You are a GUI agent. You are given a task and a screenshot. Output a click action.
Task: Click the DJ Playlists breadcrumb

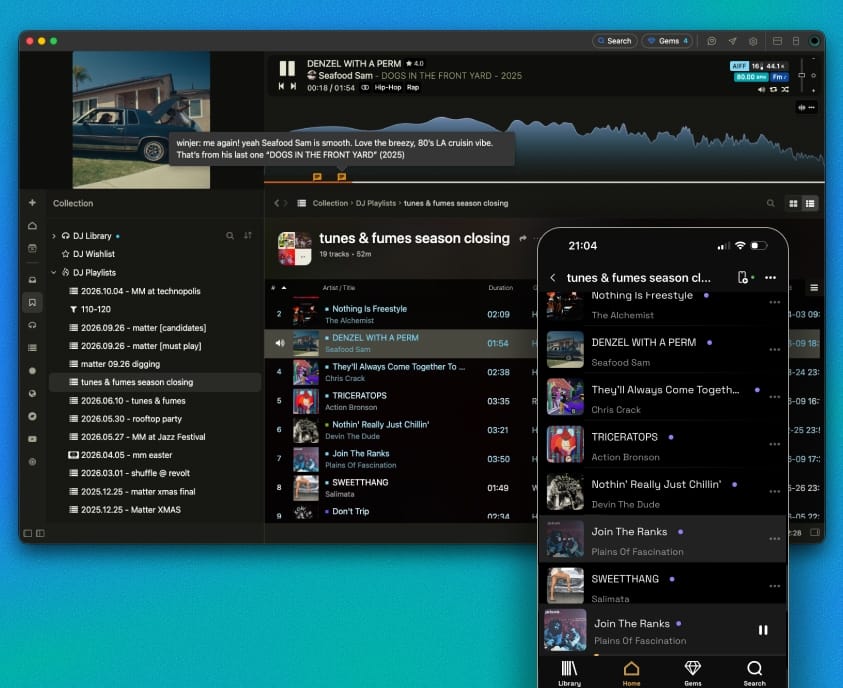[x=376, y=203]
